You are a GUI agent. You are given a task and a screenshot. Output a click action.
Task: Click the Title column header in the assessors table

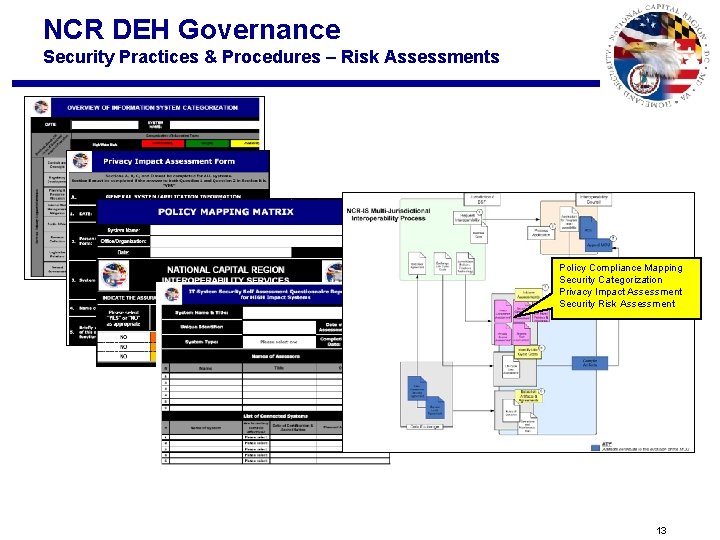(279, 368)
